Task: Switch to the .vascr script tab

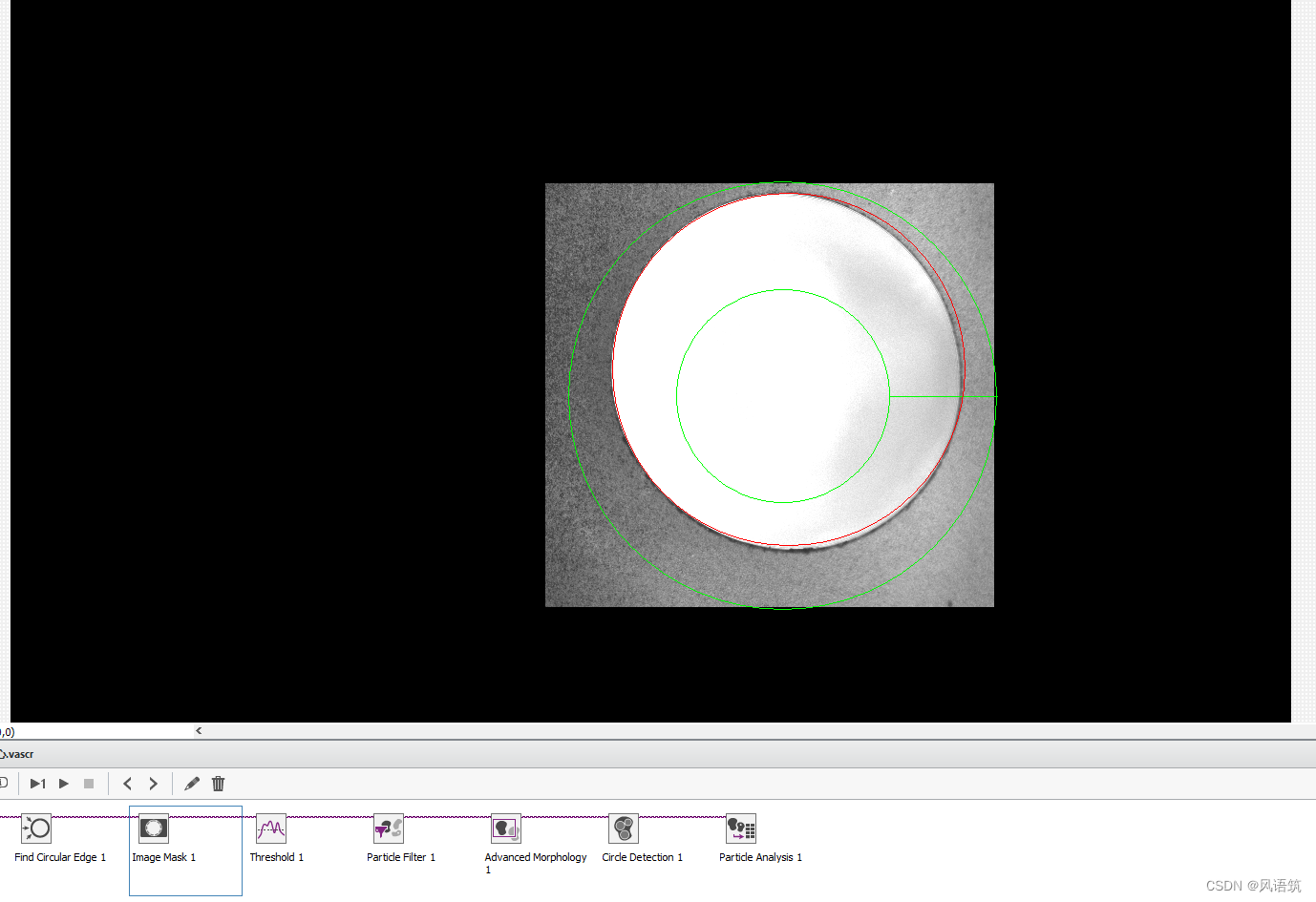Action: [17, 753]
